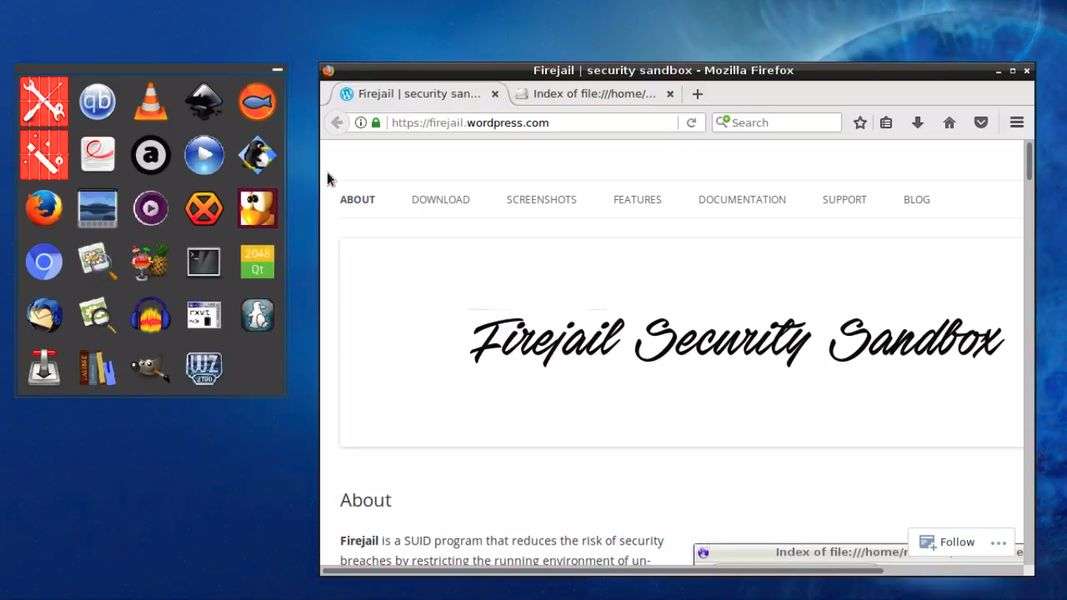Open GIMP from the launcher

click(x=150, y=368)
